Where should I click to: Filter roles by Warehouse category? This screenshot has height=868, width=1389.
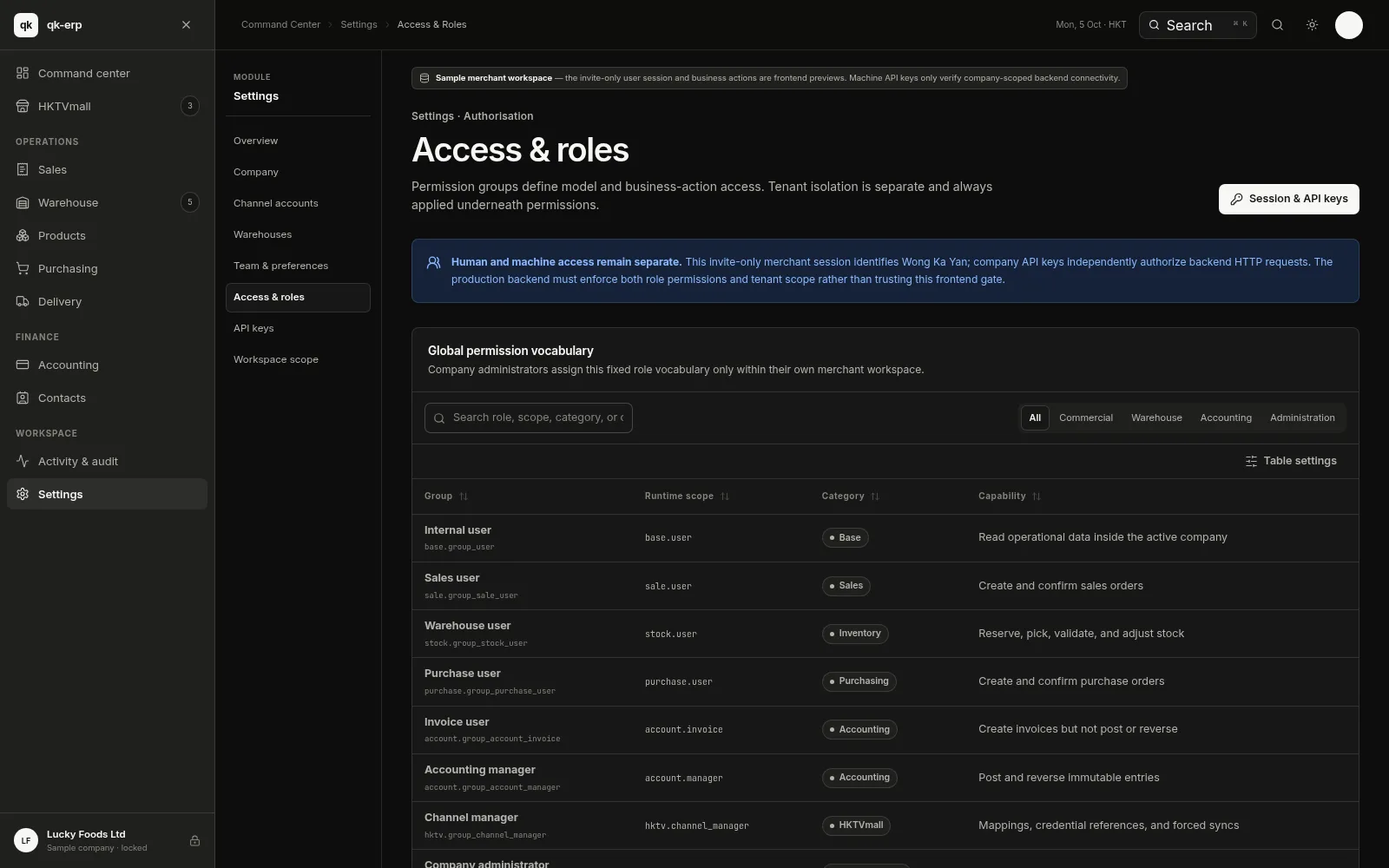1156,418
